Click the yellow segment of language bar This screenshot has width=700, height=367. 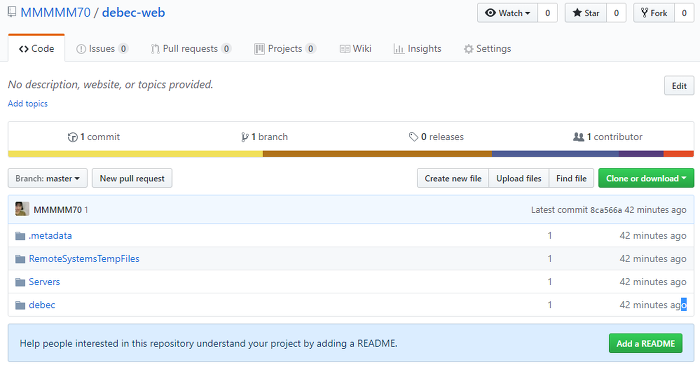[x=135, y=154]
